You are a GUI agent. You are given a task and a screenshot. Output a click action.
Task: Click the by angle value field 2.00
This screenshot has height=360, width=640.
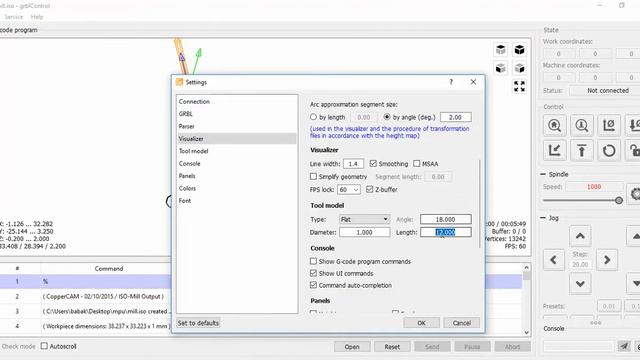click(456, 117)
